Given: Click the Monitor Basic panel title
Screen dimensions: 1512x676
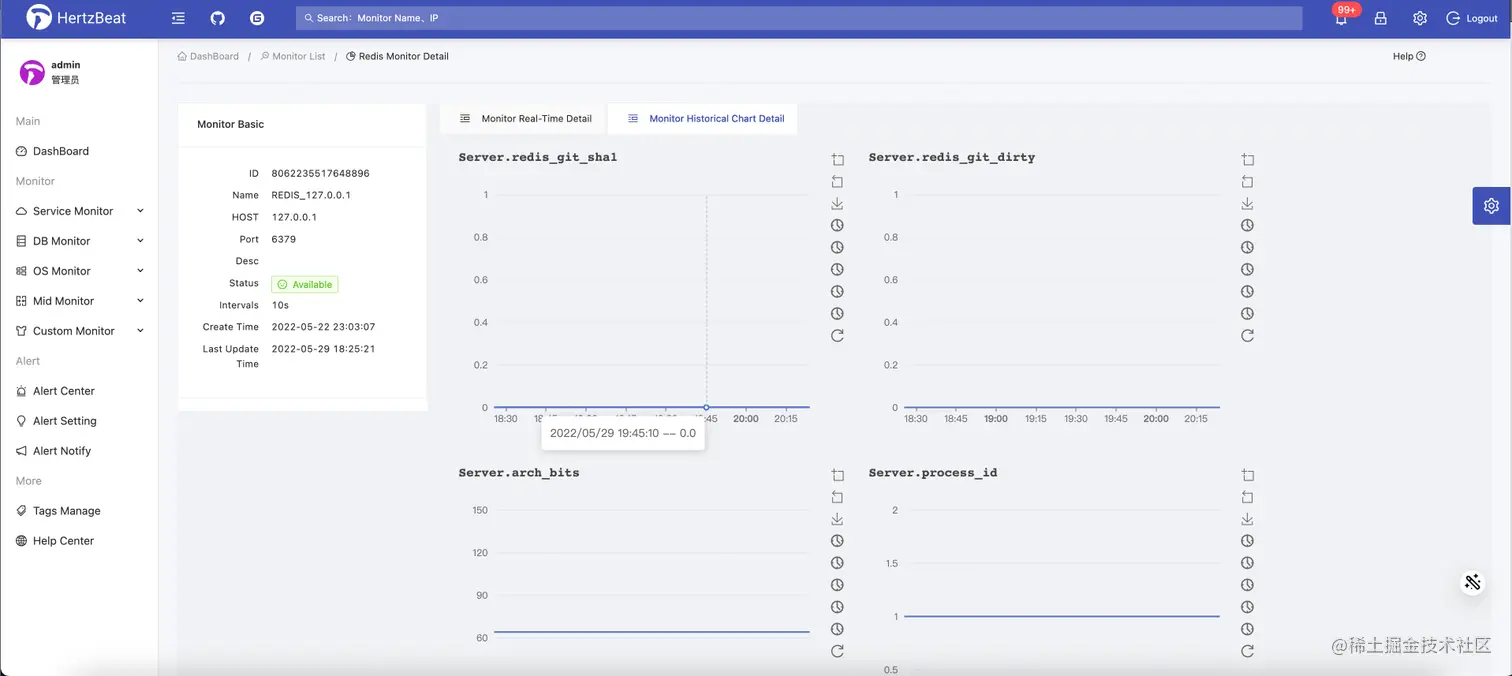Looking at the screenshot, I should pyautogui.click(x=230, y=124).
